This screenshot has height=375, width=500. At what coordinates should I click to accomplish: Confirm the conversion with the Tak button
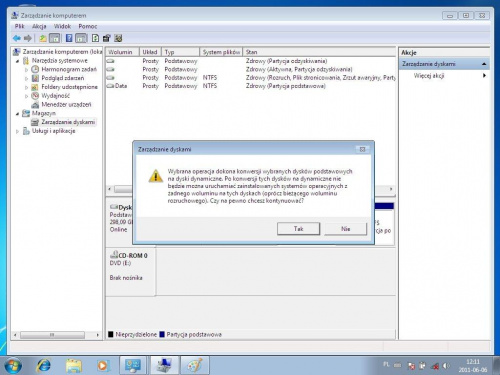click(x=298, y=229)
